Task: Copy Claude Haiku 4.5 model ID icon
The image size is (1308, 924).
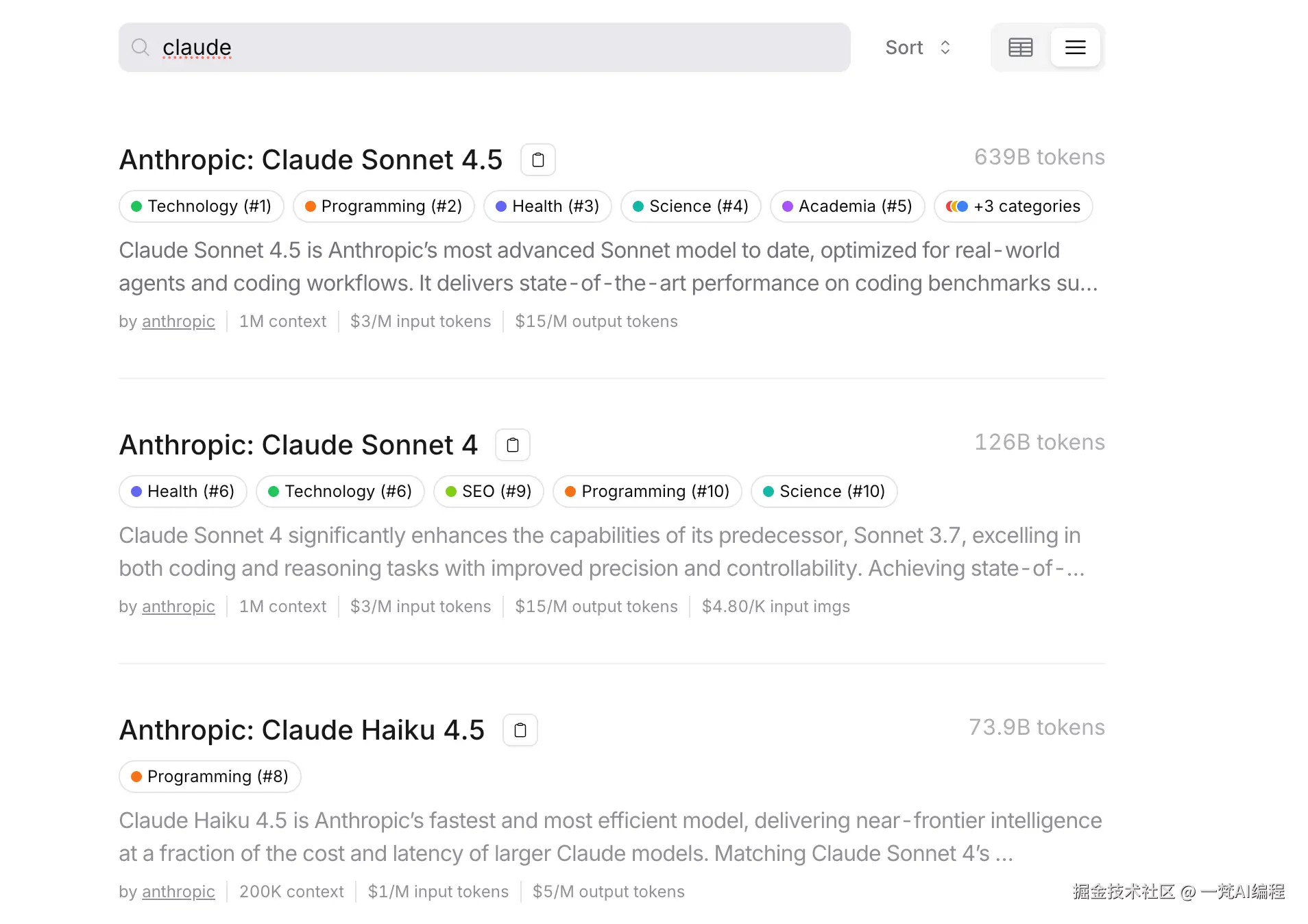Action: [520, 730]
